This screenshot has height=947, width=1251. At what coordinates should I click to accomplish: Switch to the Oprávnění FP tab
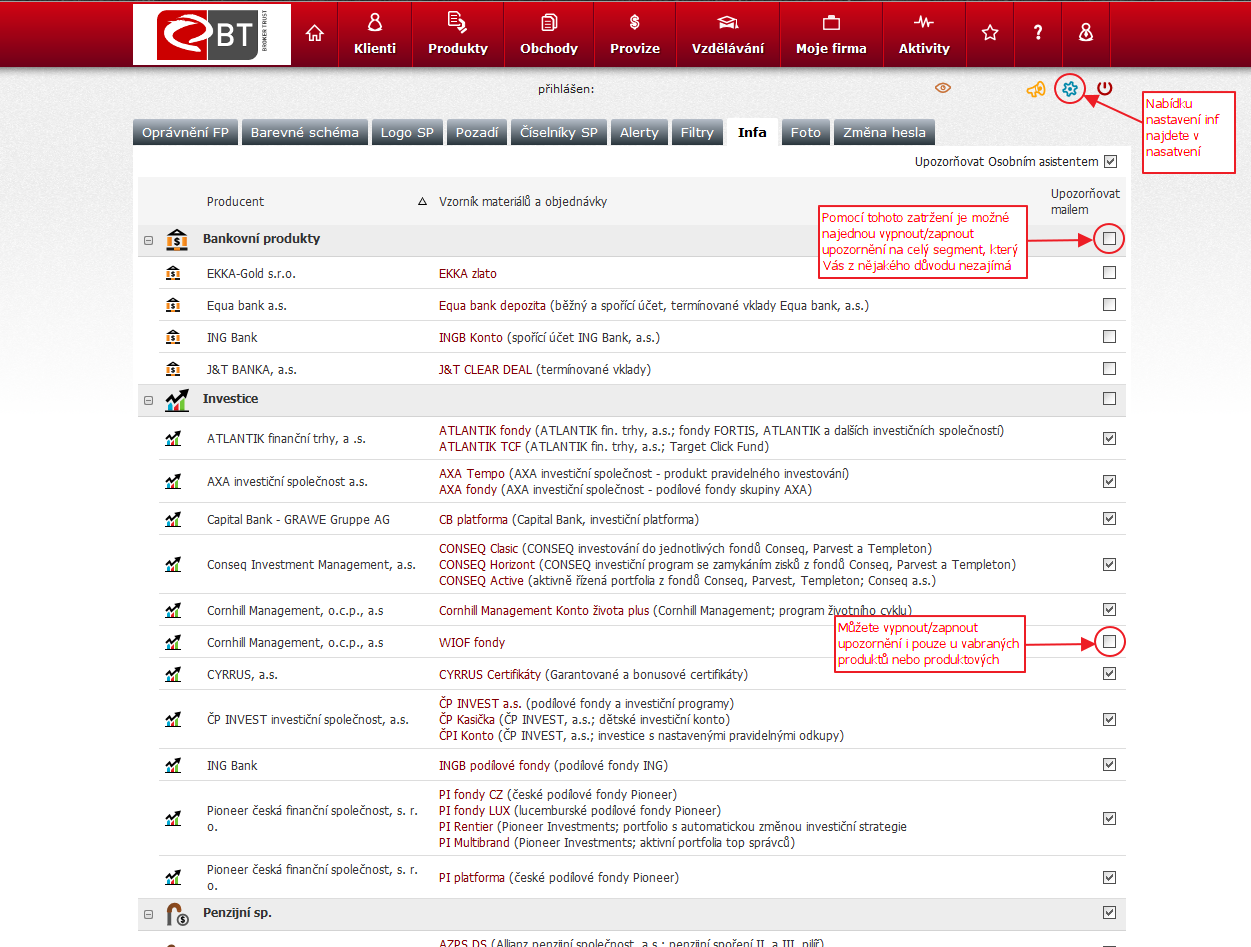click(186, 133)
